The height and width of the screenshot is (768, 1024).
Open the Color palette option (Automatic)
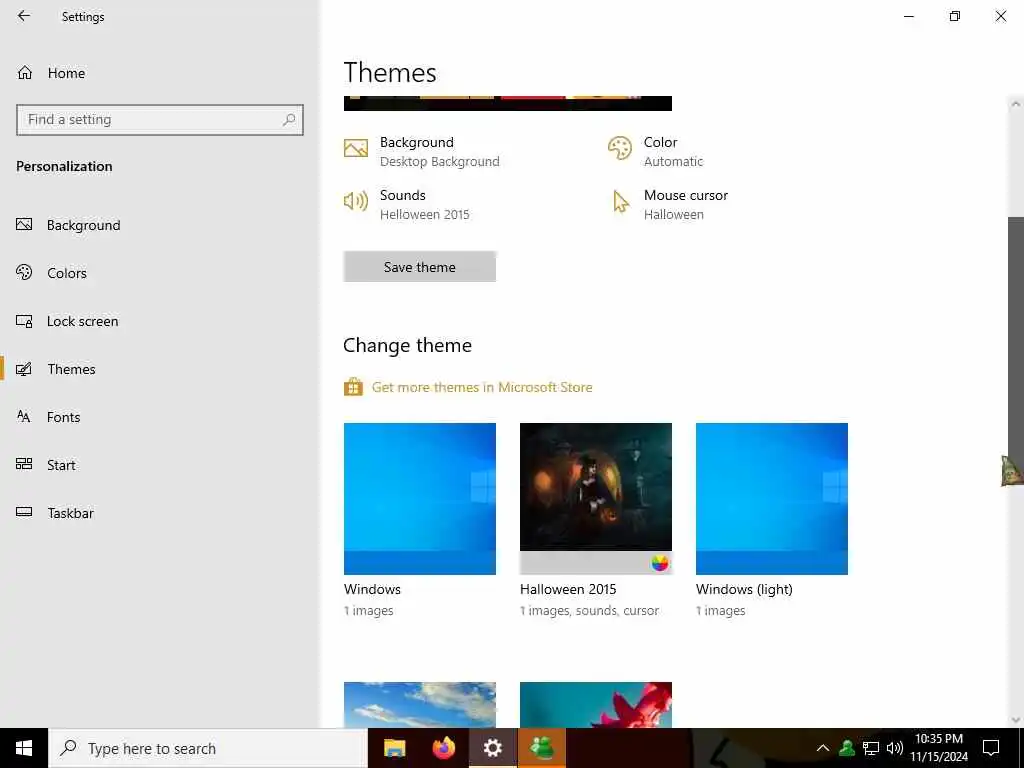[656, 152]
